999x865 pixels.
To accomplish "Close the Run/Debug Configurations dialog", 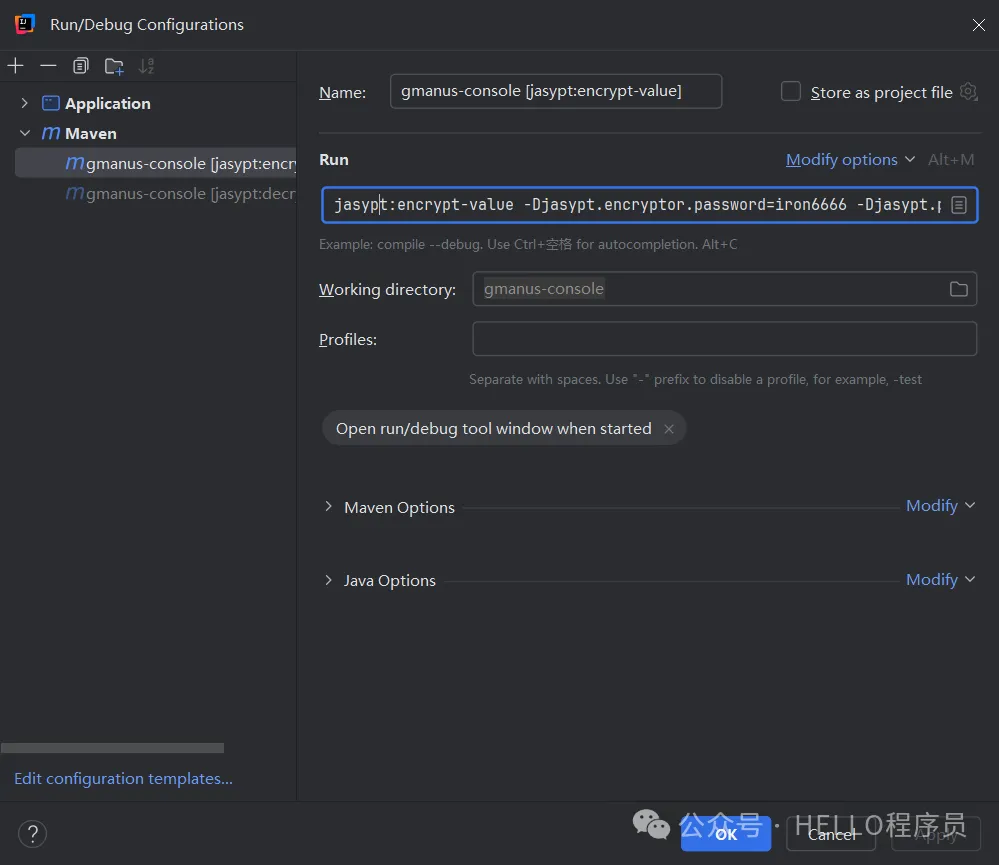I will pos(979,25).
